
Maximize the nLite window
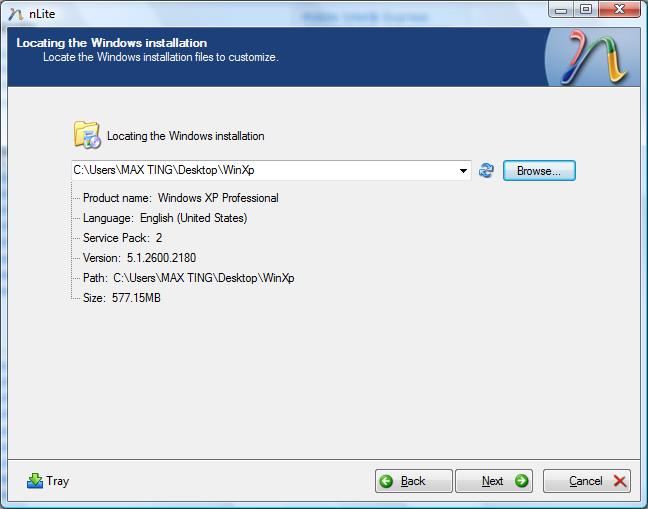click(585, 10)
